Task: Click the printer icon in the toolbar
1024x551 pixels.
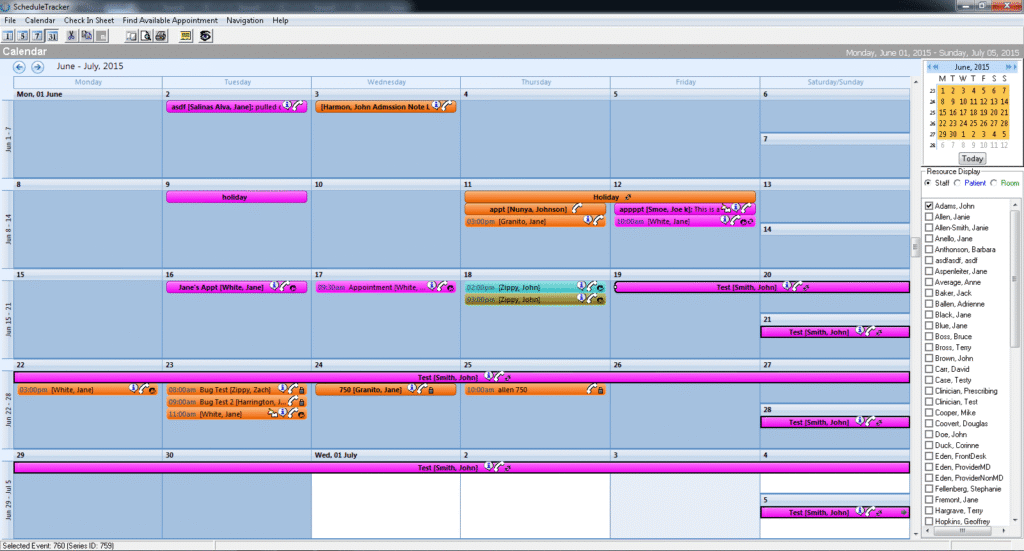Action: [x=161, y=36]
